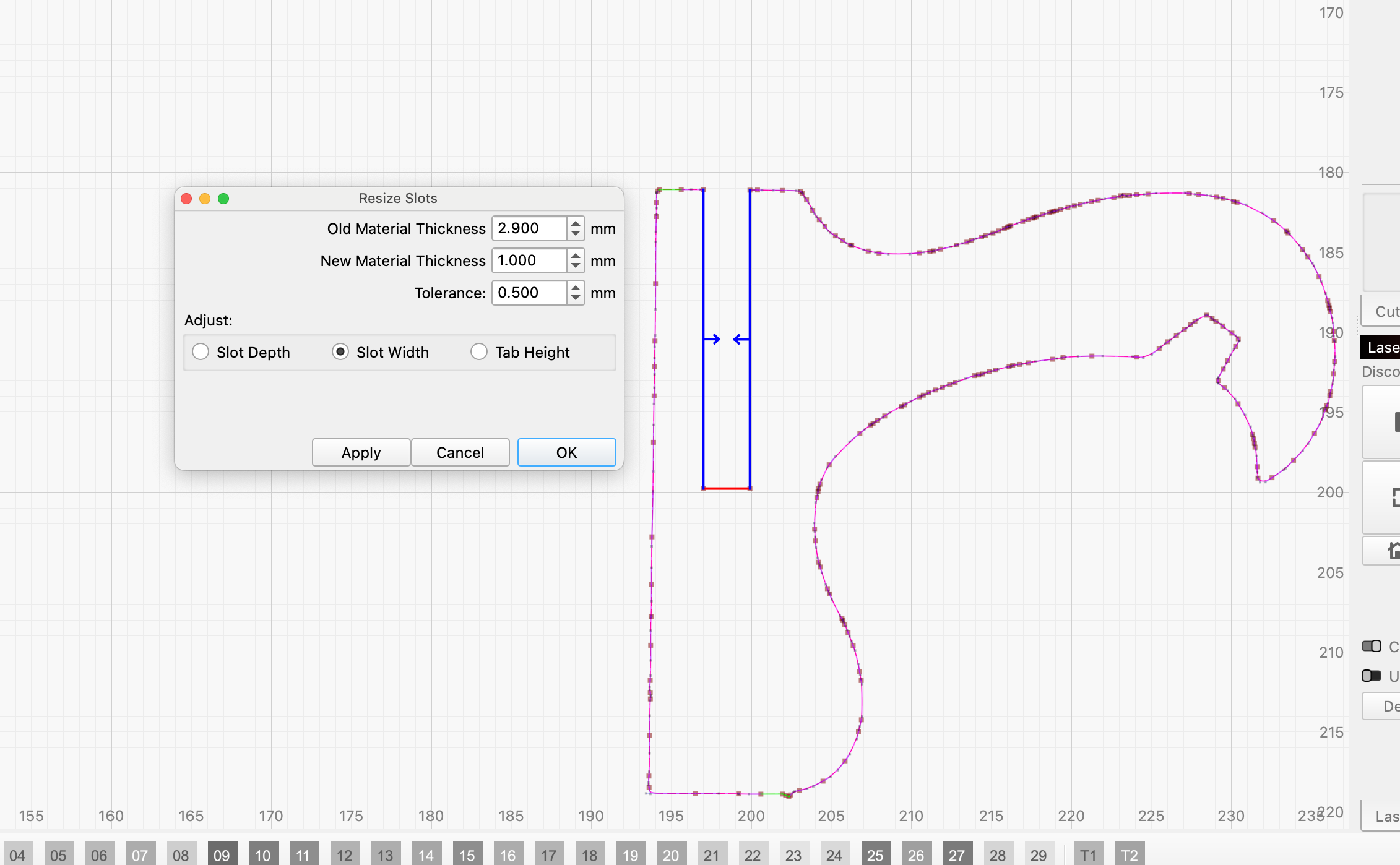1400x865 pixels.
Task: Confirm the dialog with OK
Action: [x=566, y=452]
